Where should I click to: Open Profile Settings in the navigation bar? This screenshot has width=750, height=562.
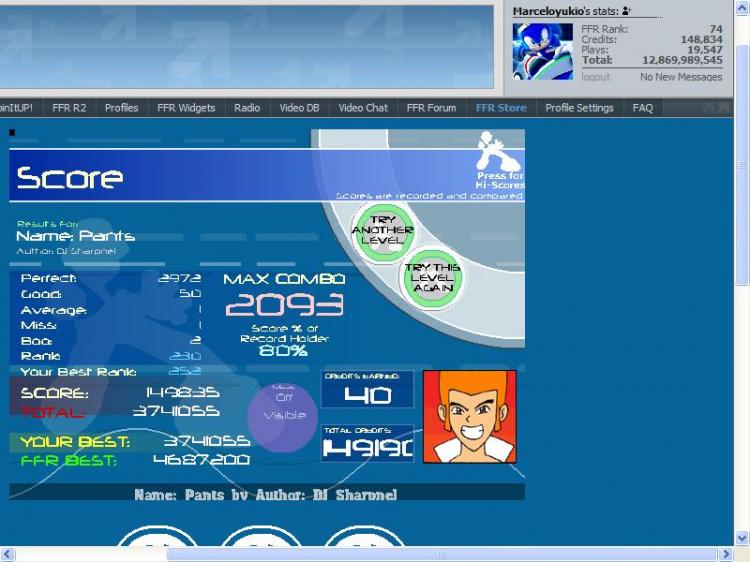579,108
